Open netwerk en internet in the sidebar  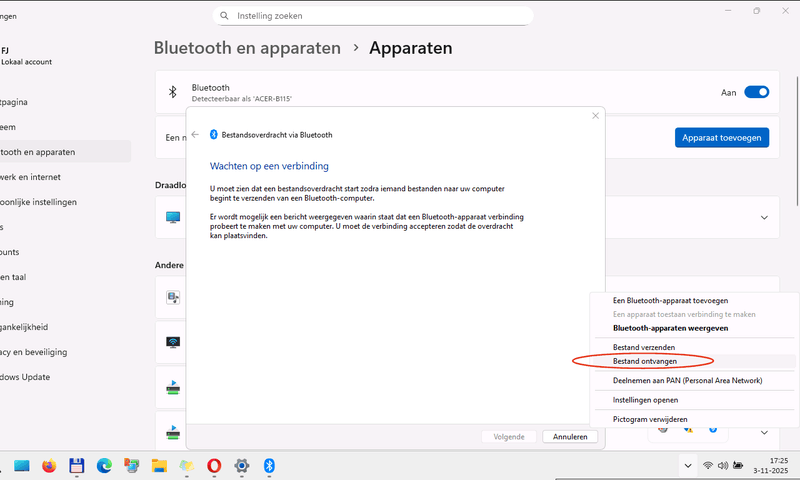coord(30,177)
